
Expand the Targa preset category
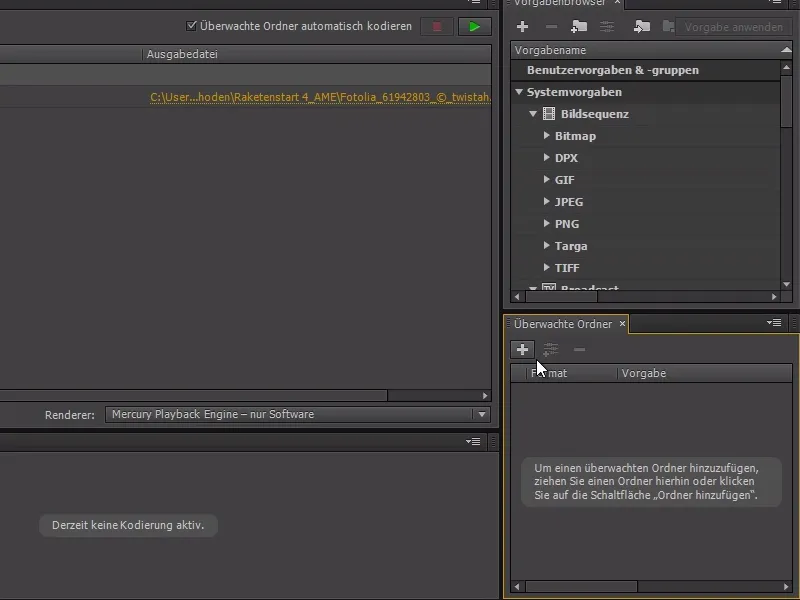pyautogui.click(x=546, y=245)
